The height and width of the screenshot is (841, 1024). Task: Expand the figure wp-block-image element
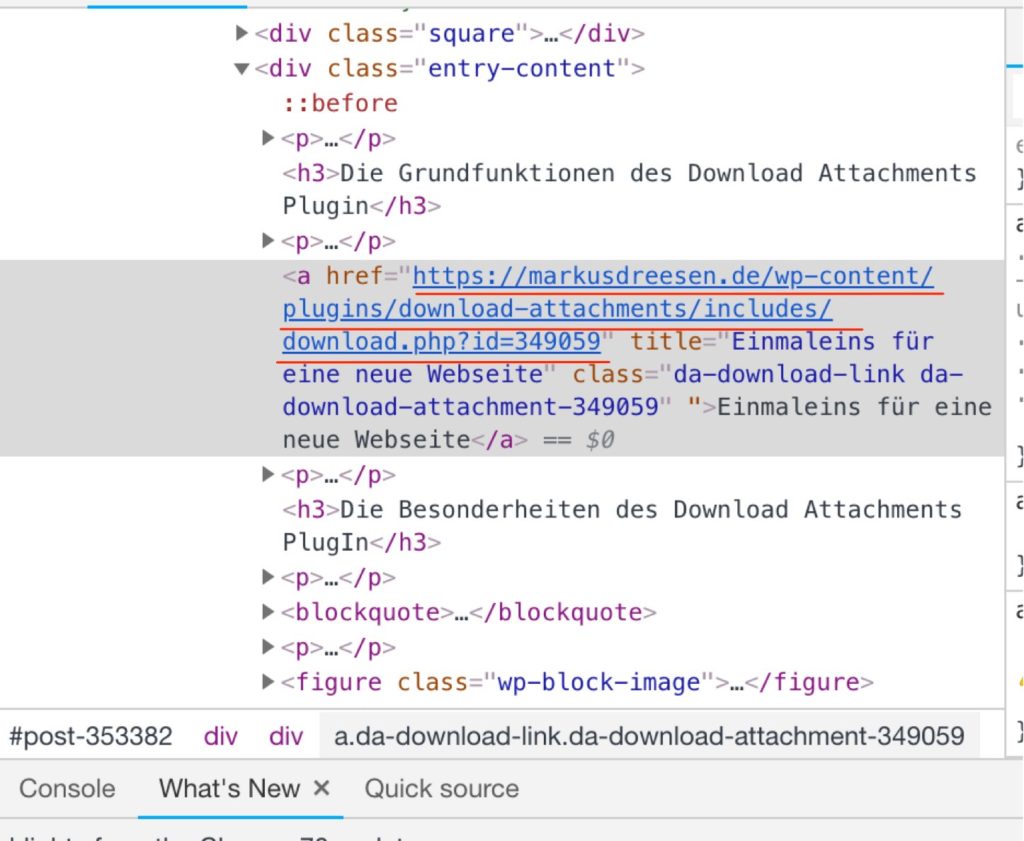(x=268, y=681)
